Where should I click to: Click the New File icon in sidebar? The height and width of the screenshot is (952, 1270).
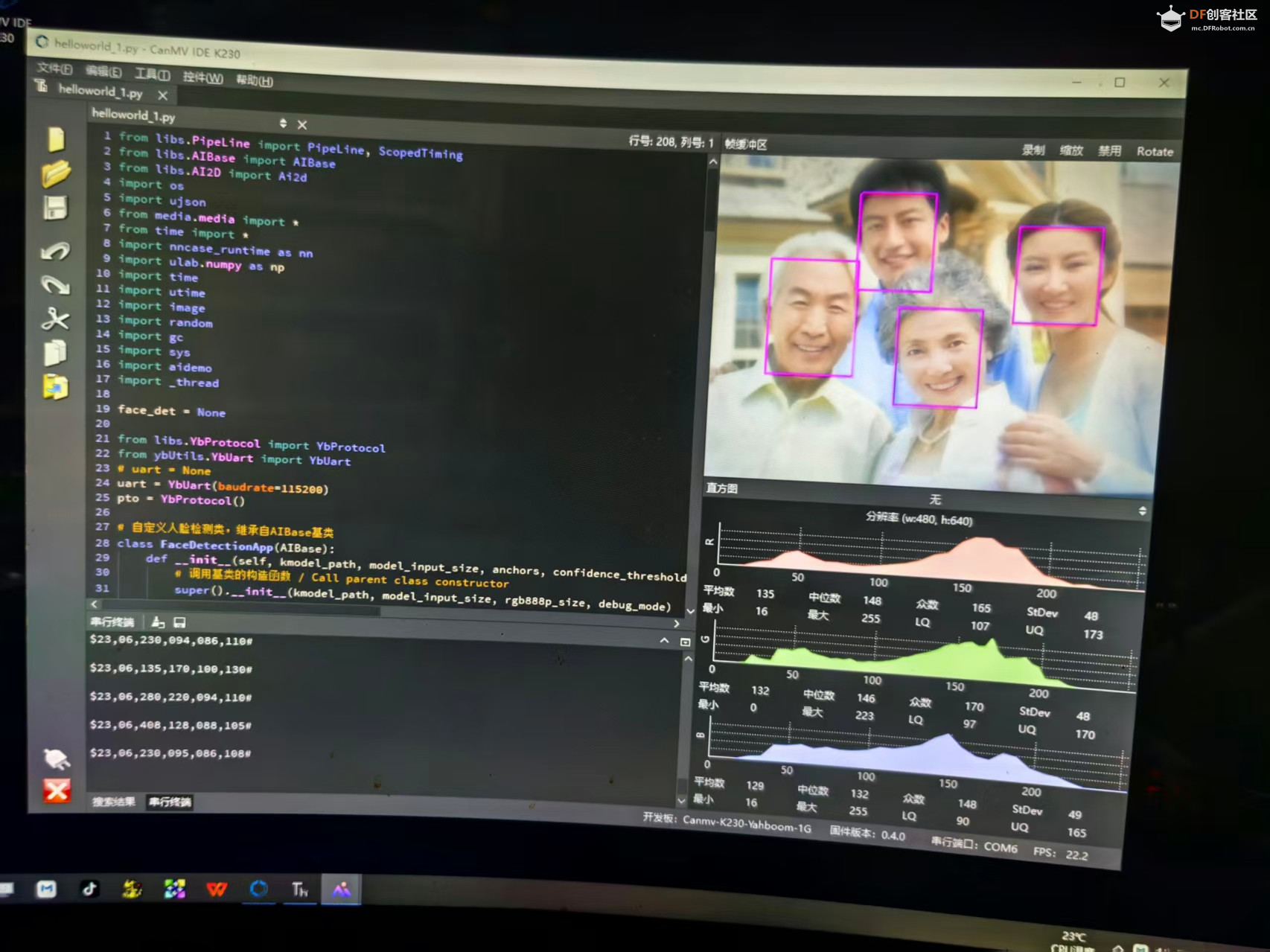coord(57,139)
